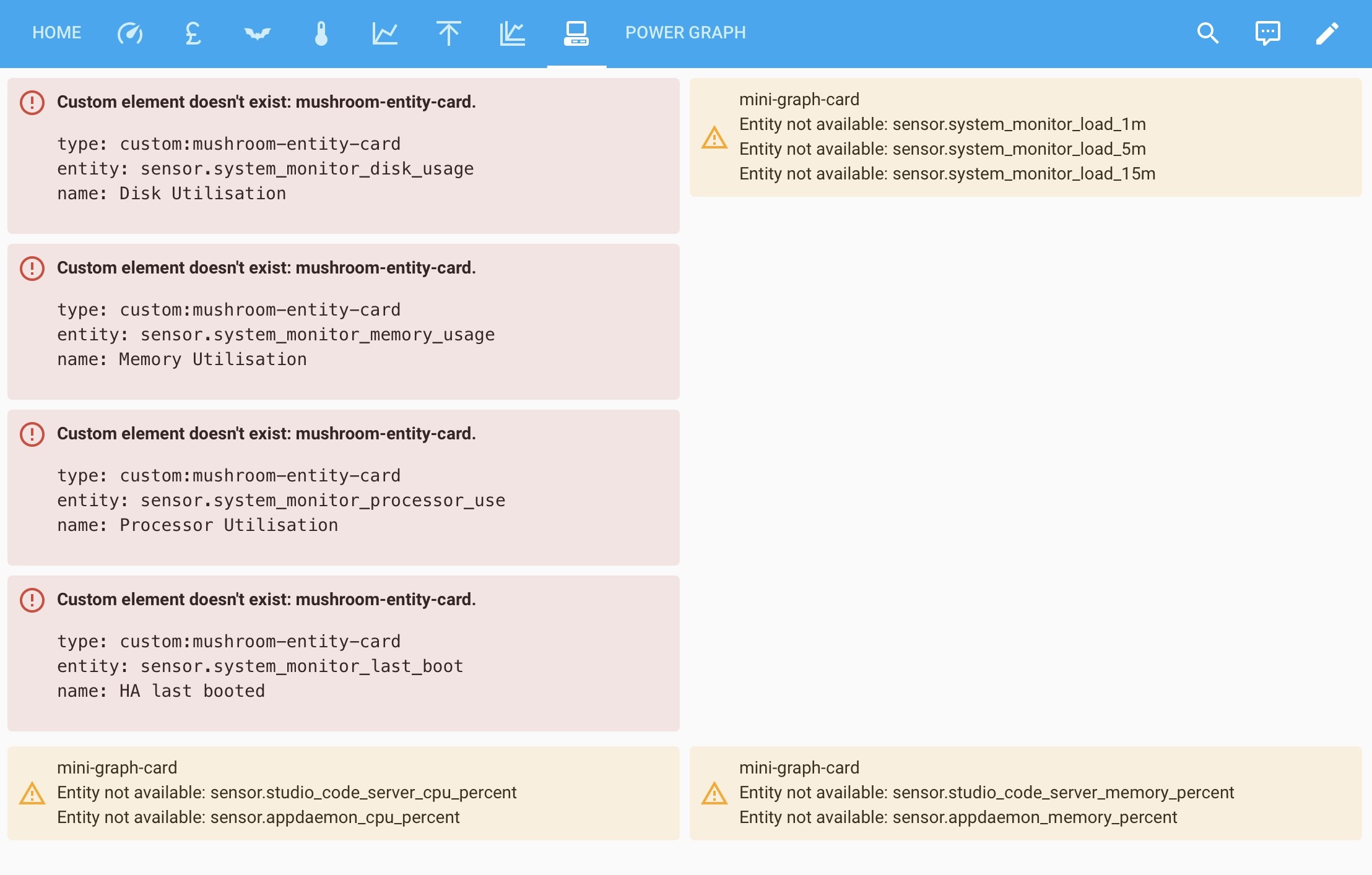Select 'entity: sensor.system_monitor_last_boot' line

coord(260,666)
